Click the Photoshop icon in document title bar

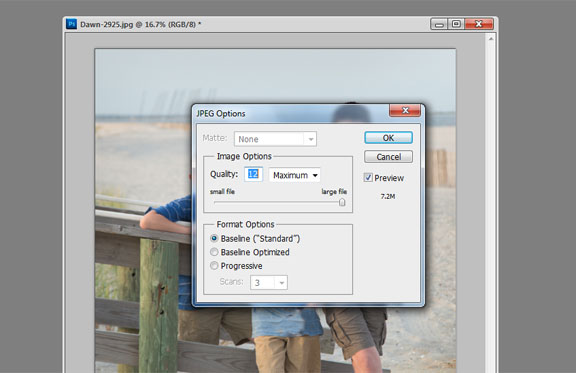pos(71,24)
